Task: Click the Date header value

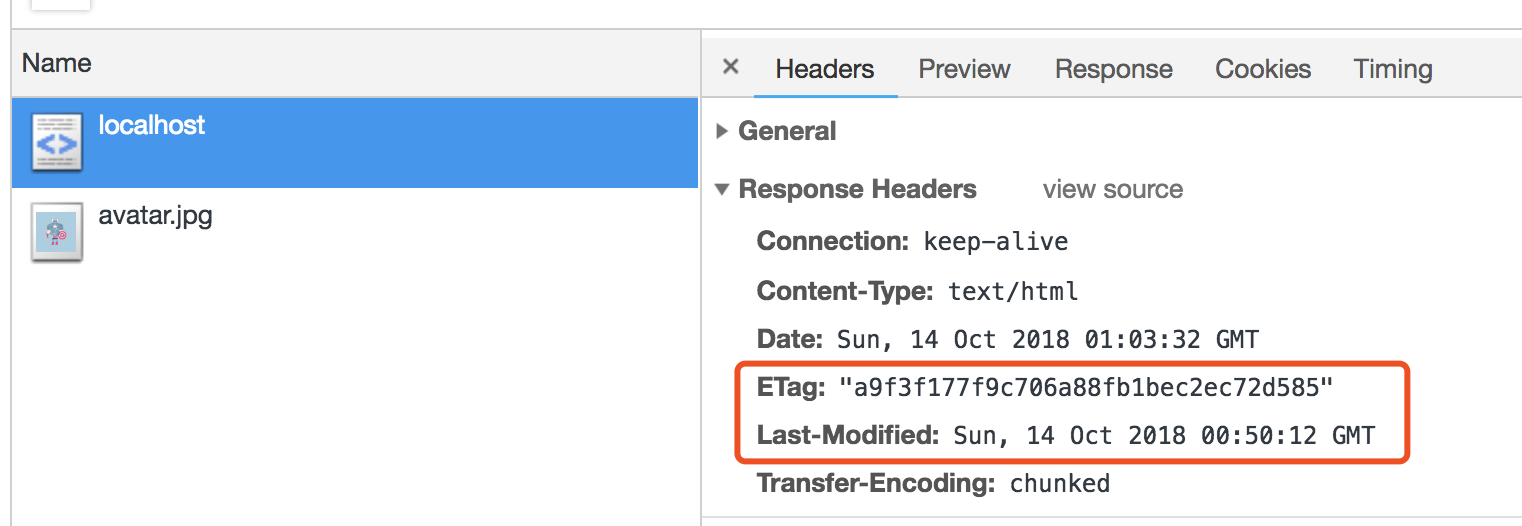Action: click(x=1047, y=339)
